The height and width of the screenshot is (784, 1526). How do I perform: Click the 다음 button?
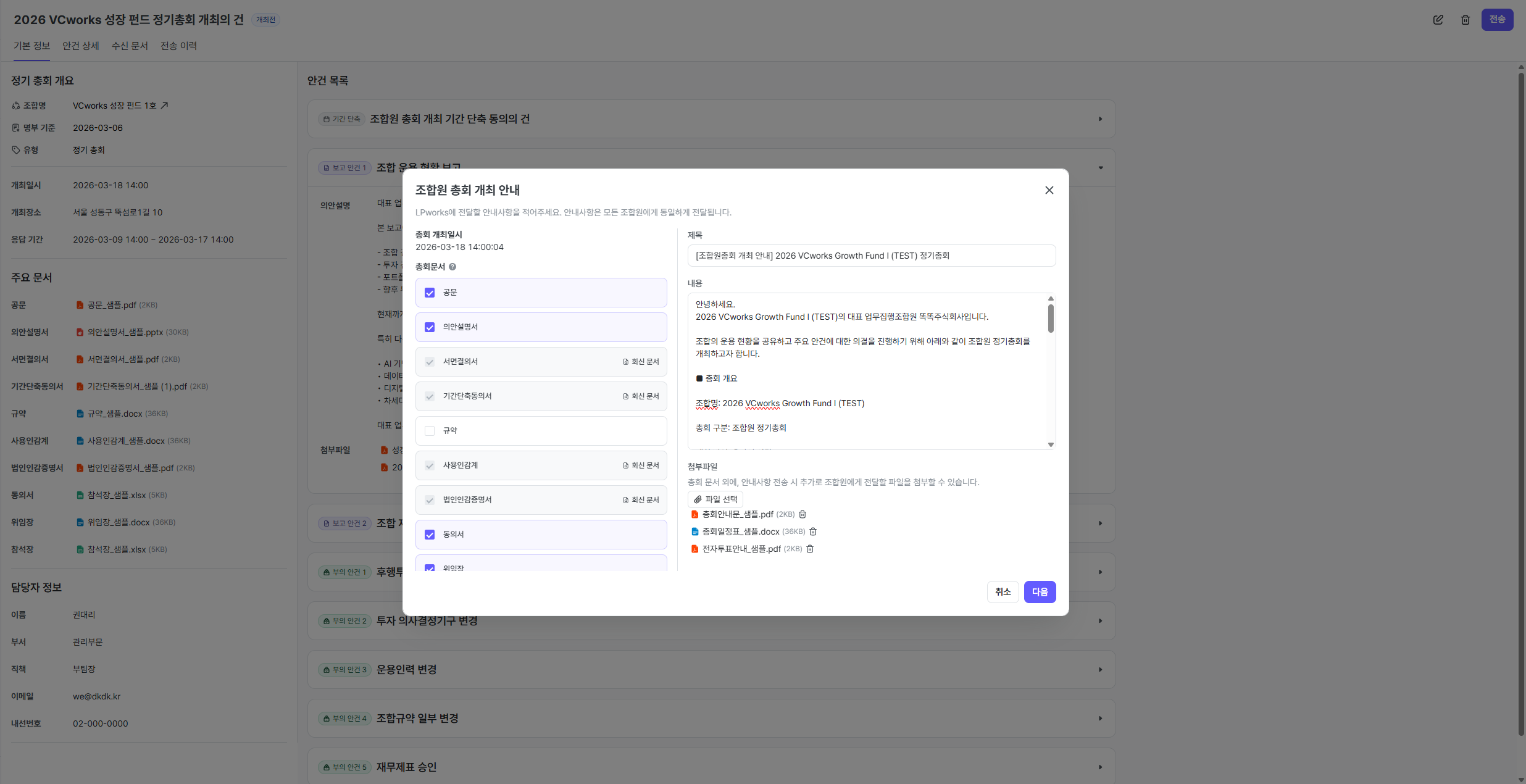[x=1040, y=592]
